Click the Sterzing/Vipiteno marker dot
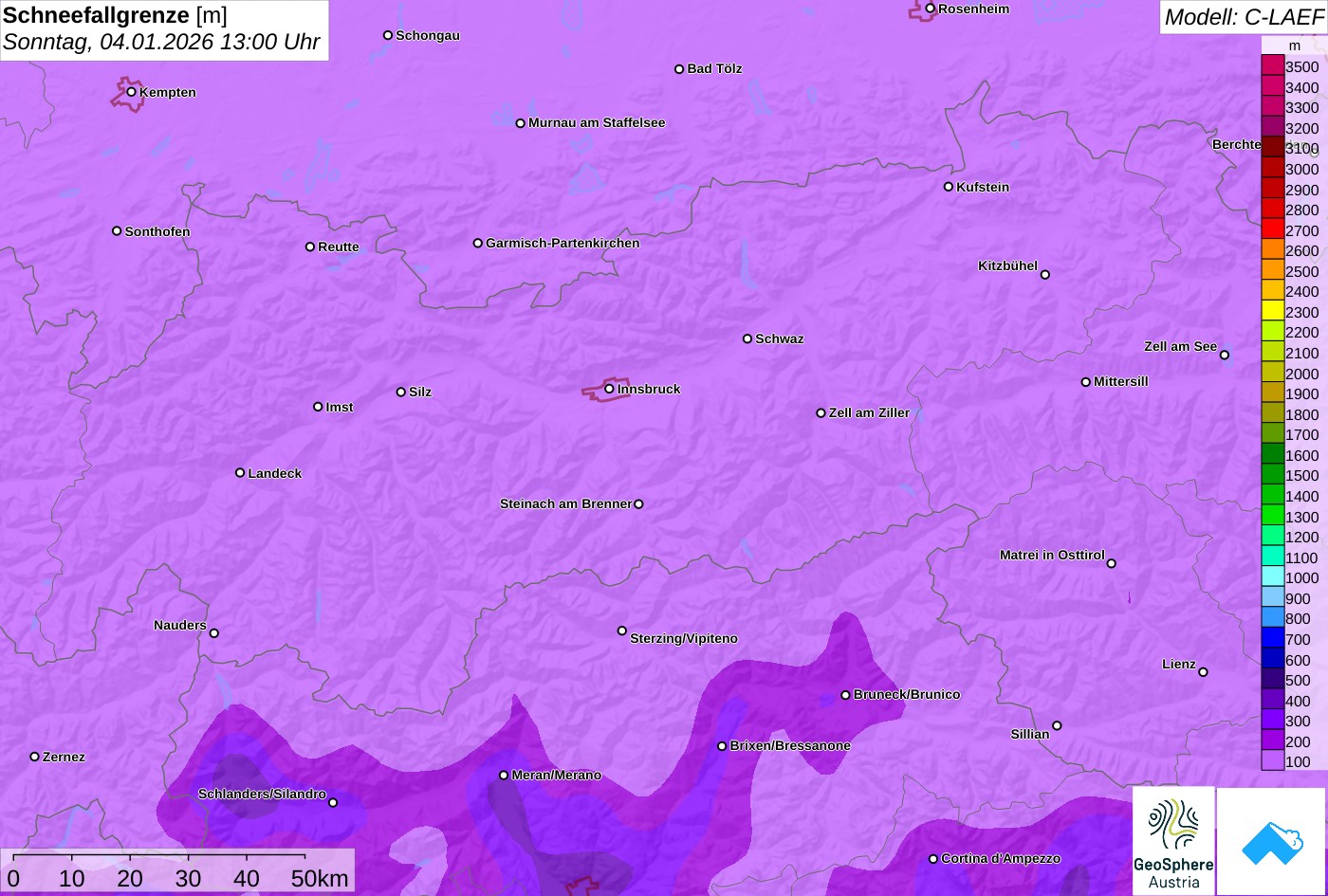Screen dimensions: 1328x896 coord(622,631)
